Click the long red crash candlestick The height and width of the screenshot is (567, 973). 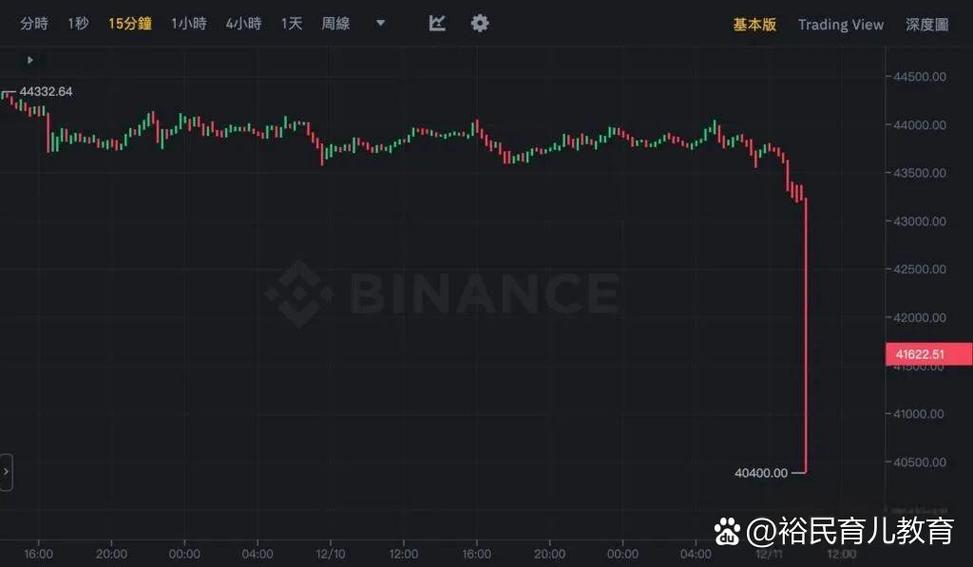805,336
